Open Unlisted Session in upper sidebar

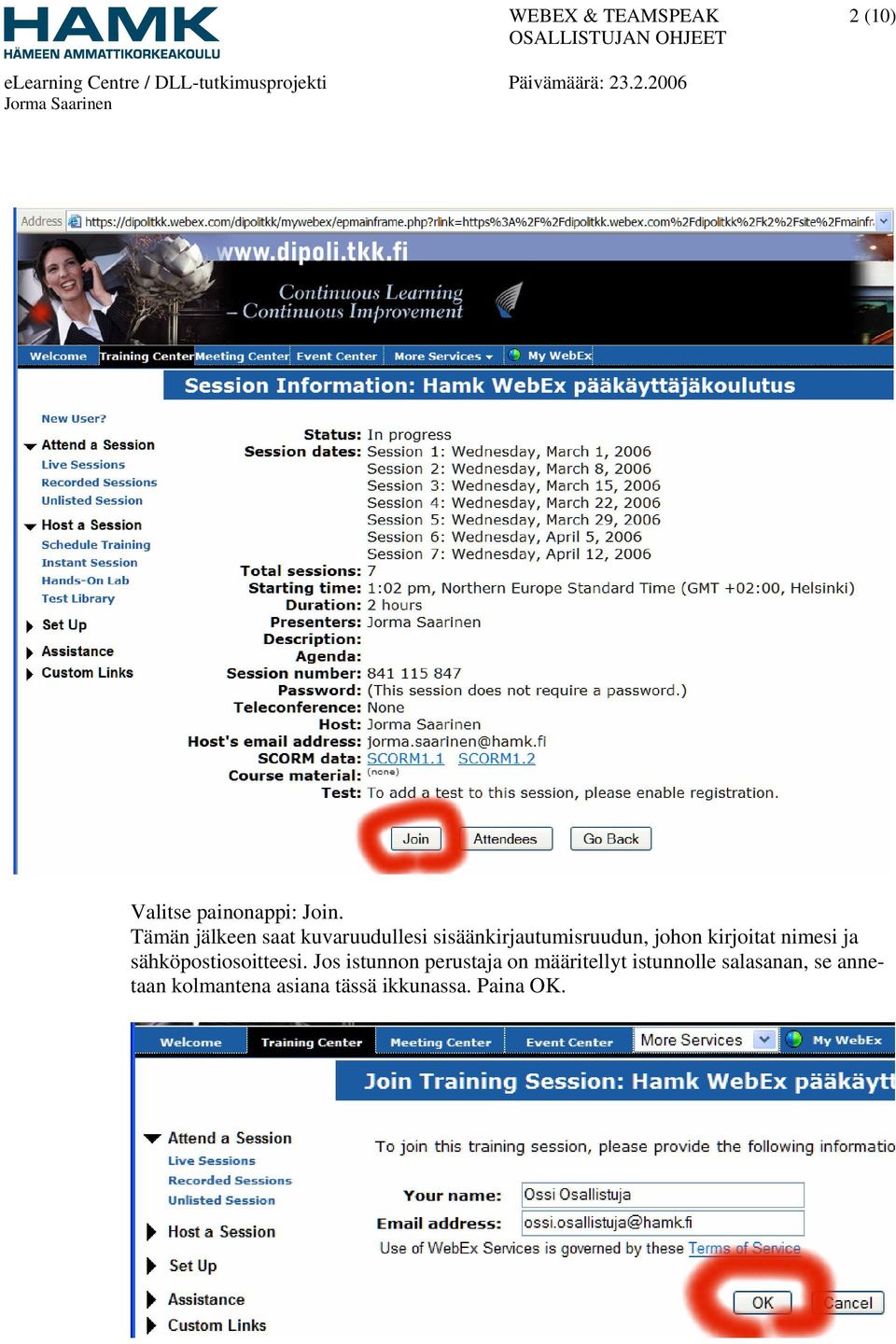coord(91,500)
